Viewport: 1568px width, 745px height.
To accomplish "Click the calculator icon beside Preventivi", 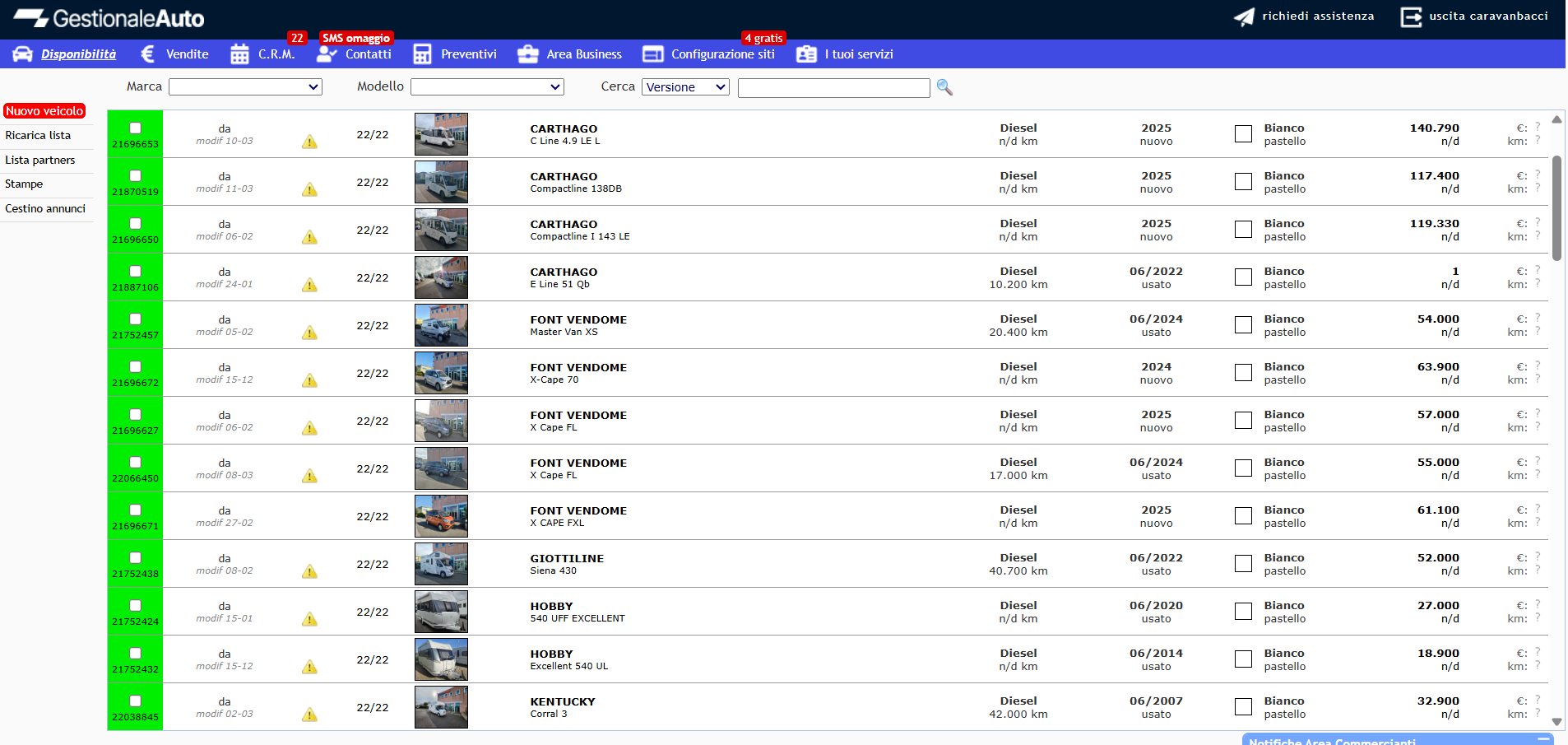I will (422, 54).
